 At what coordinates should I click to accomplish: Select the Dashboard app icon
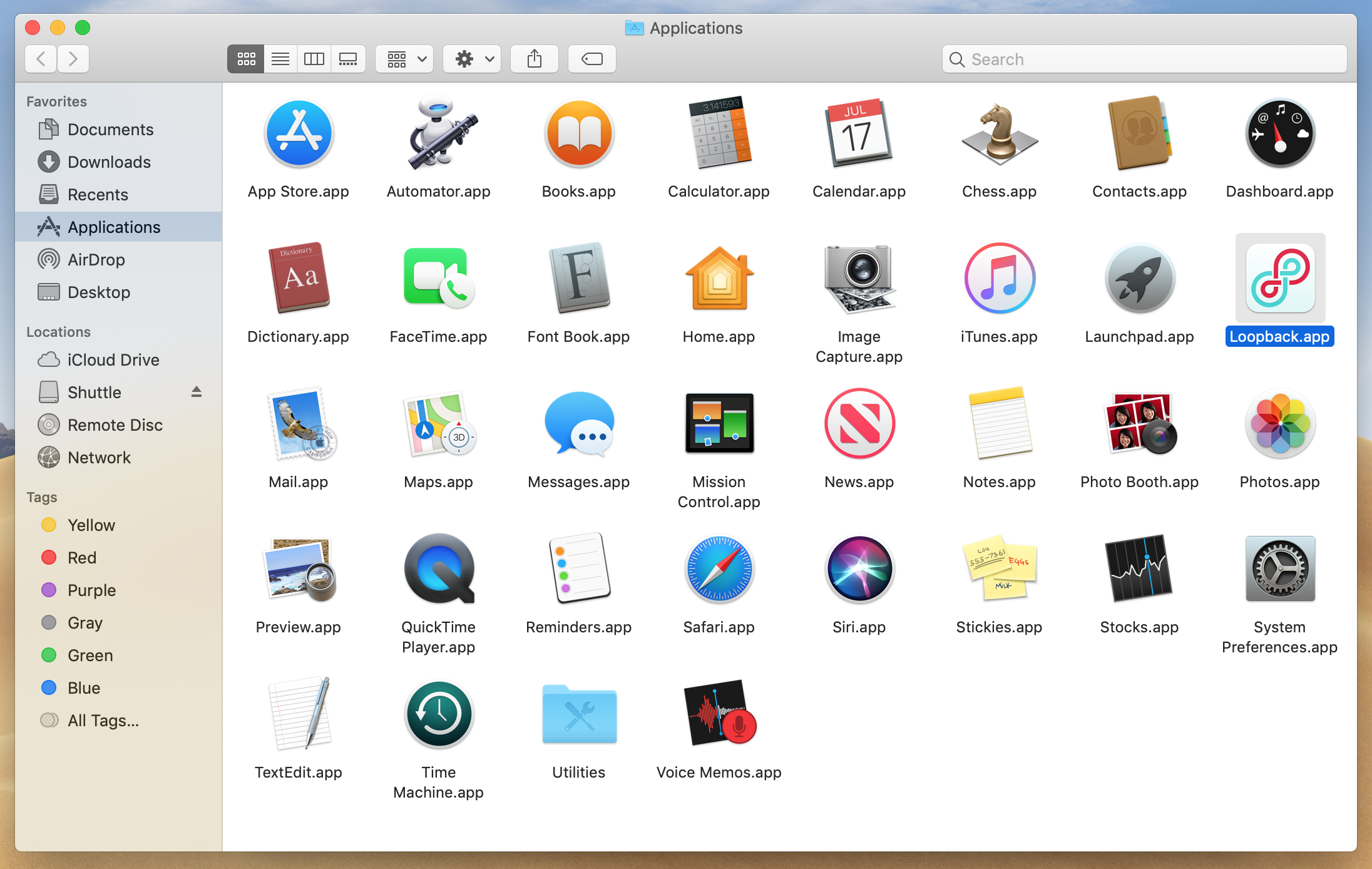pyautogui.click(x=1280, y=133)
